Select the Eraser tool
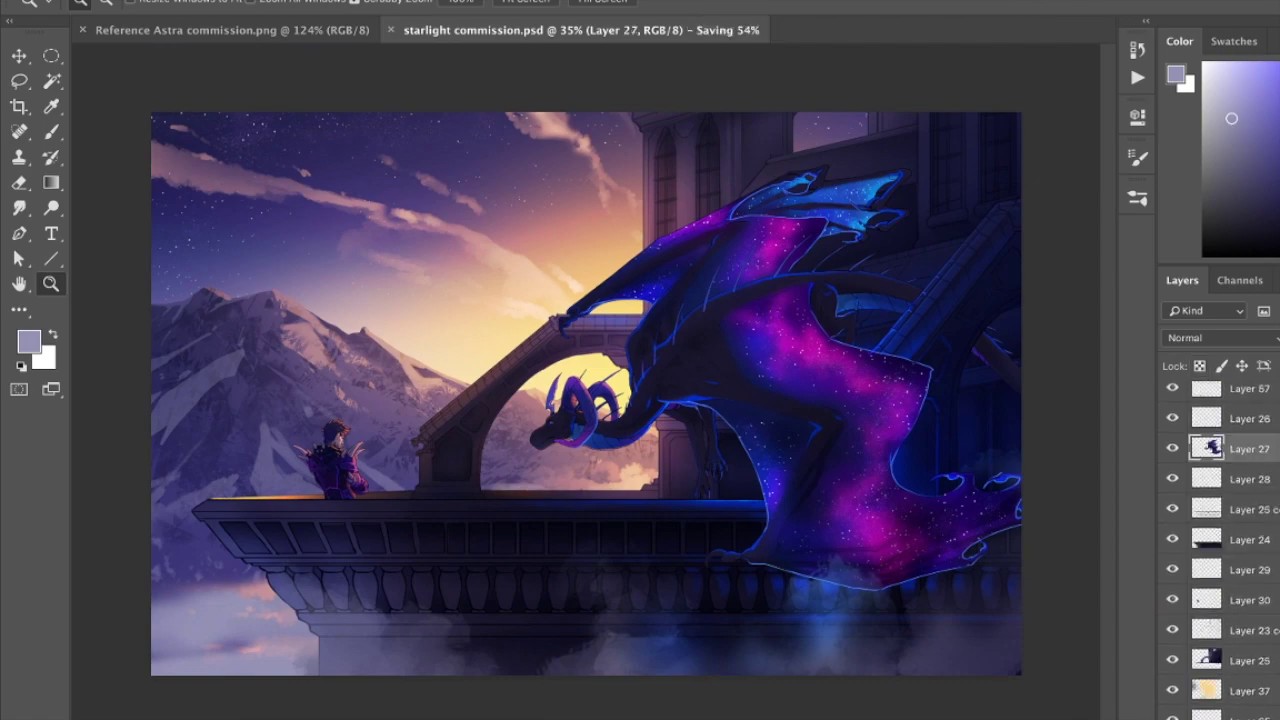Viewport: 1280px width, 720px height. (x=19, y=183)
